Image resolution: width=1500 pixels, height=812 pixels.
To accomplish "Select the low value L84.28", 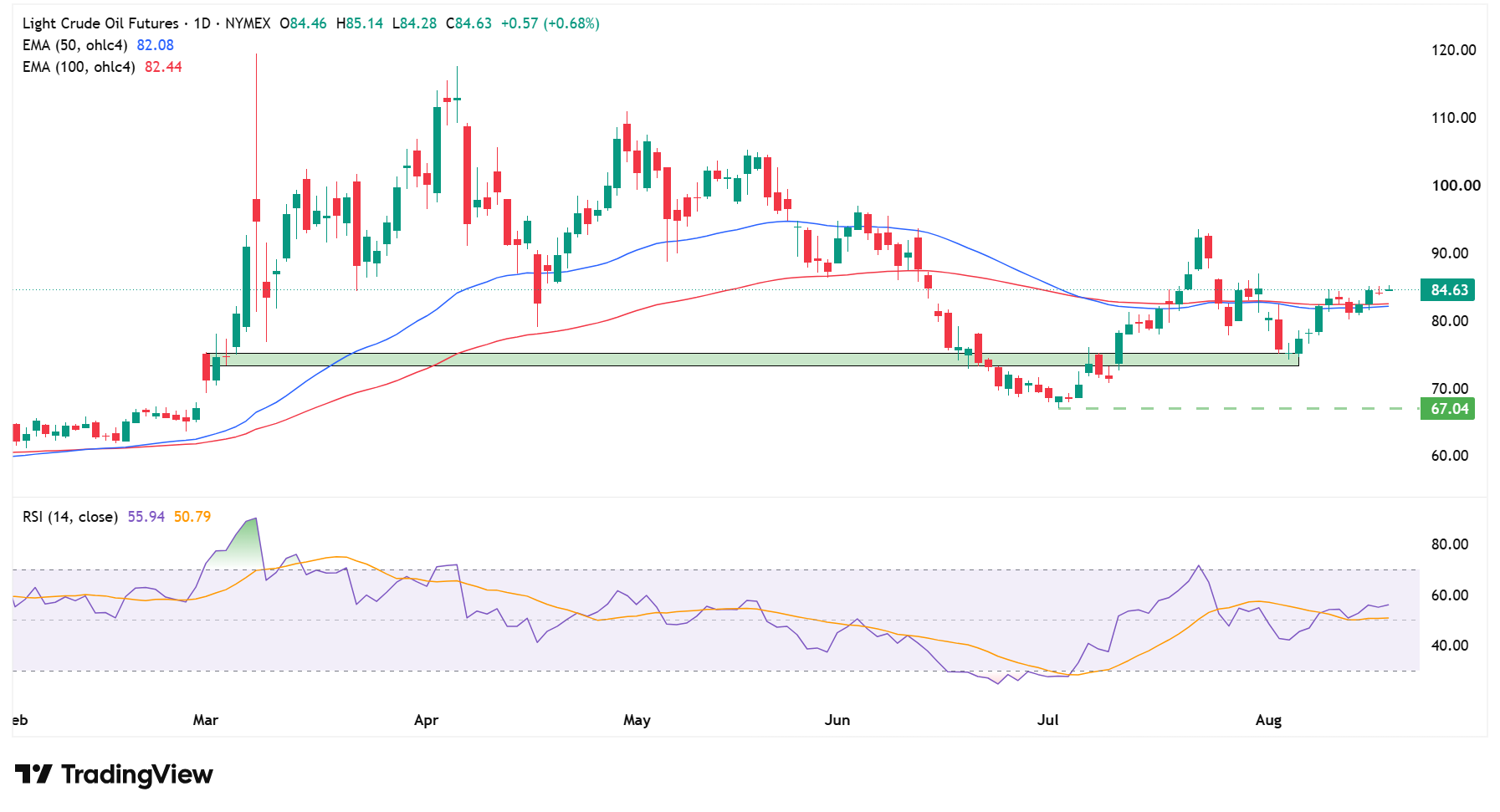I will click(414, 23).
